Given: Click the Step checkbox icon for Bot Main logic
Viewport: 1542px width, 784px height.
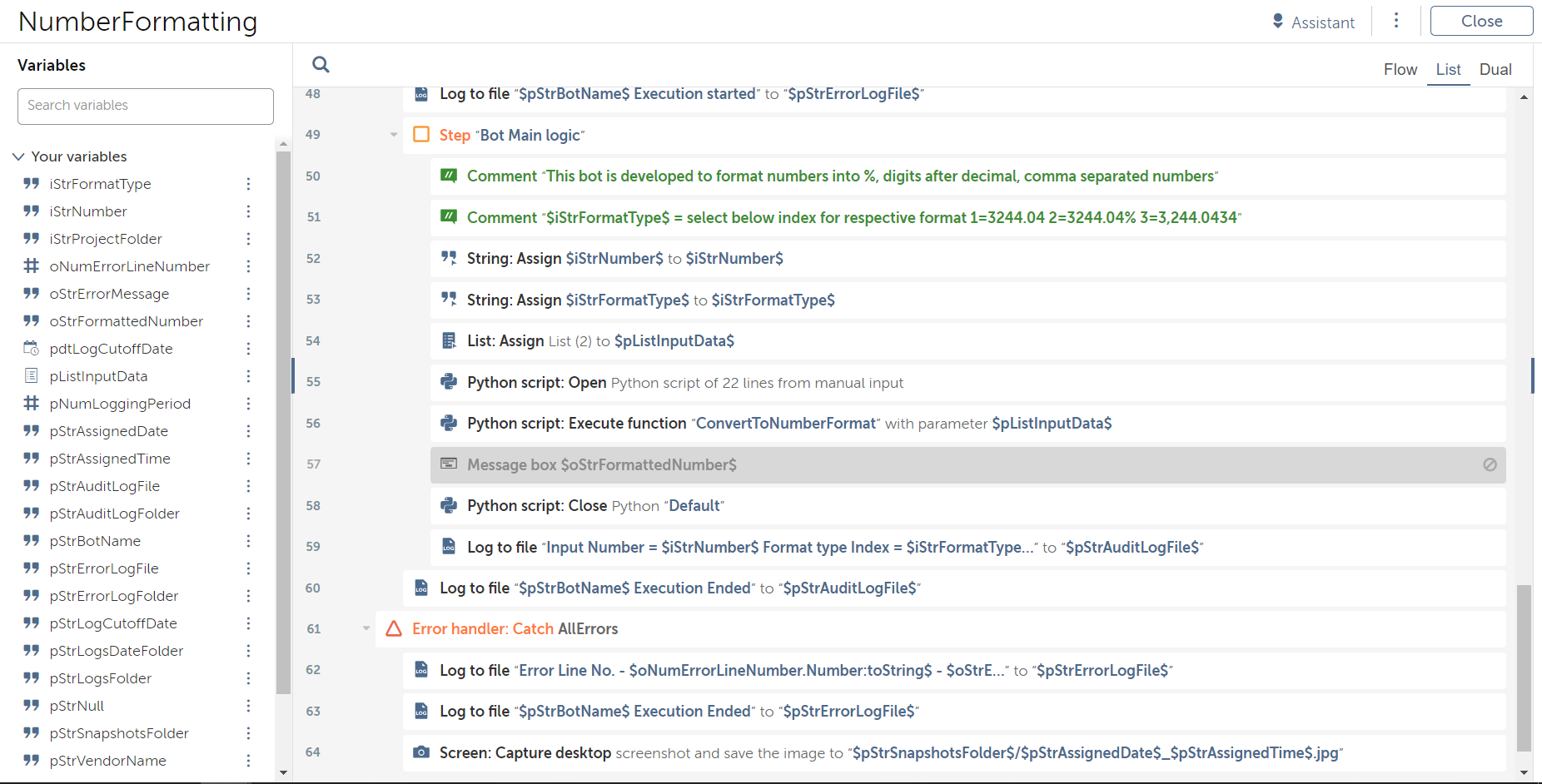Looking at the screenshot, I should point(421,135).
